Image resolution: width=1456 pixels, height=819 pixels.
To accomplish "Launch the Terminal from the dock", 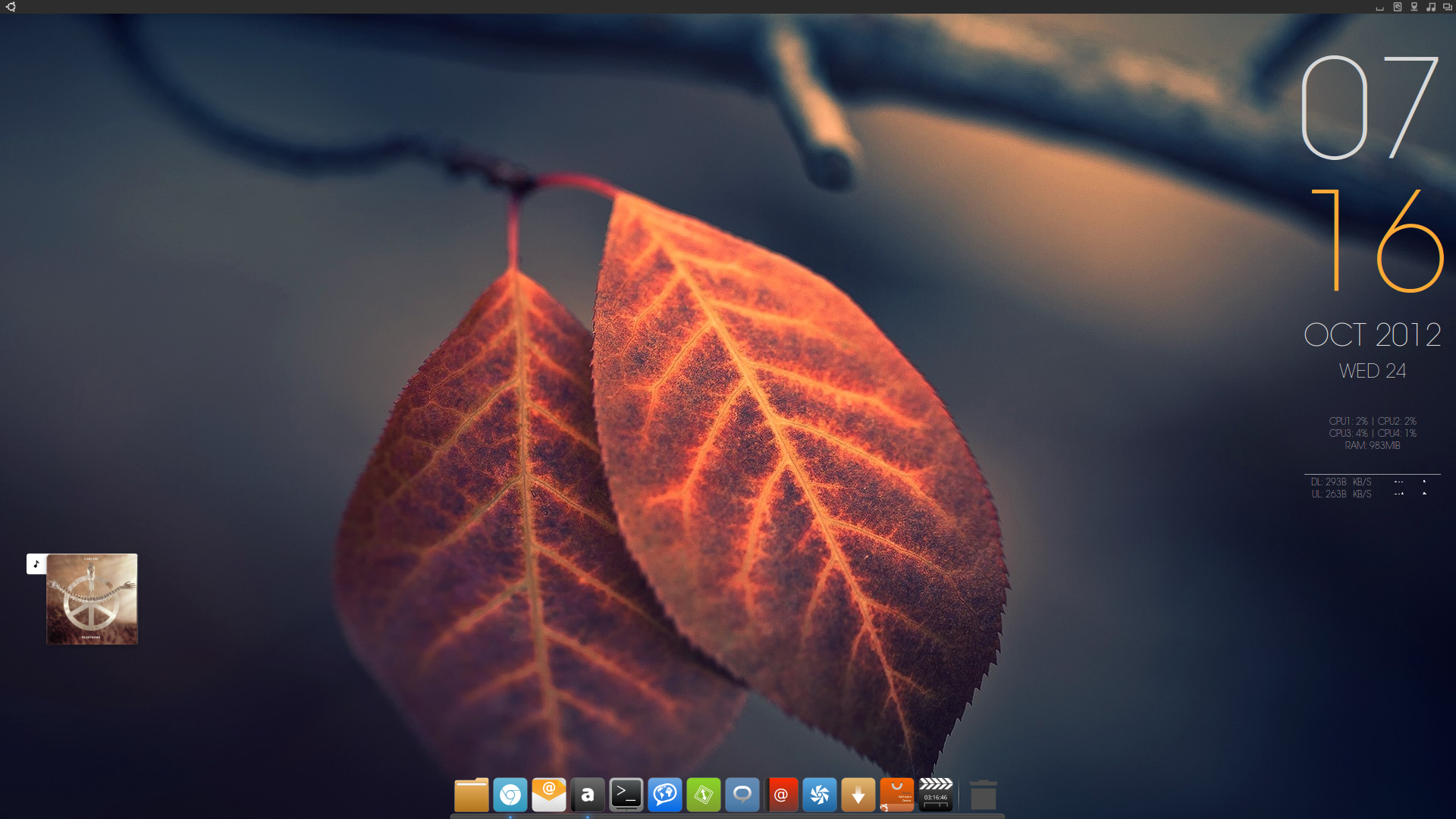I will [626, 795].
